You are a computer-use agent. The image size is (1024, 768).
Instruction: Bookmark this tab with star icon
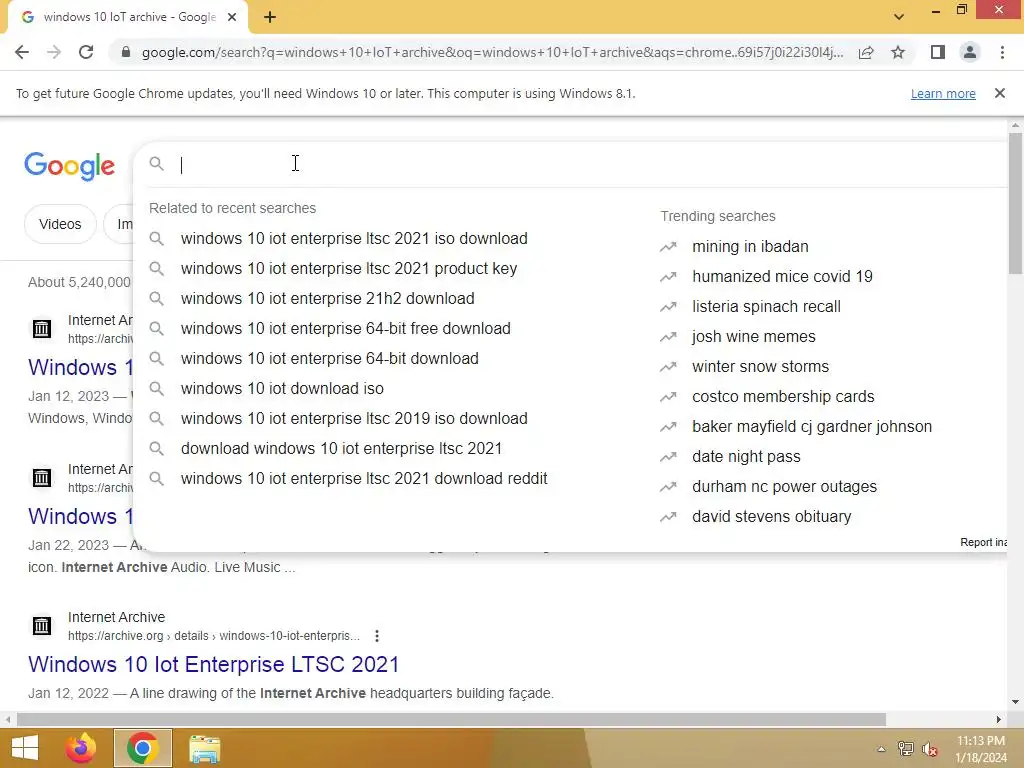898,52
